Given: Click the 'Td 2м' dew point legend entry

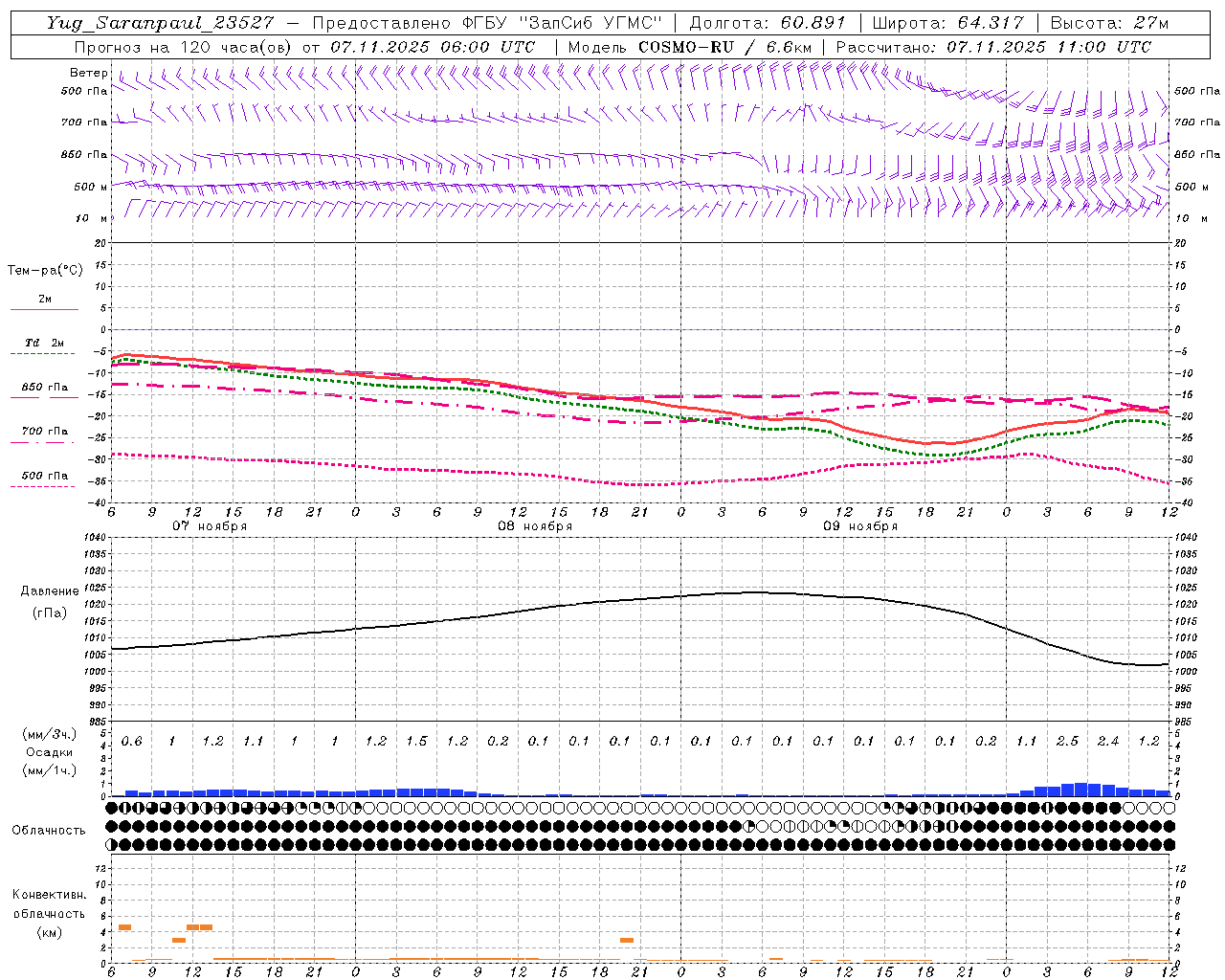Looking at the screenshot, I should 45,343.
